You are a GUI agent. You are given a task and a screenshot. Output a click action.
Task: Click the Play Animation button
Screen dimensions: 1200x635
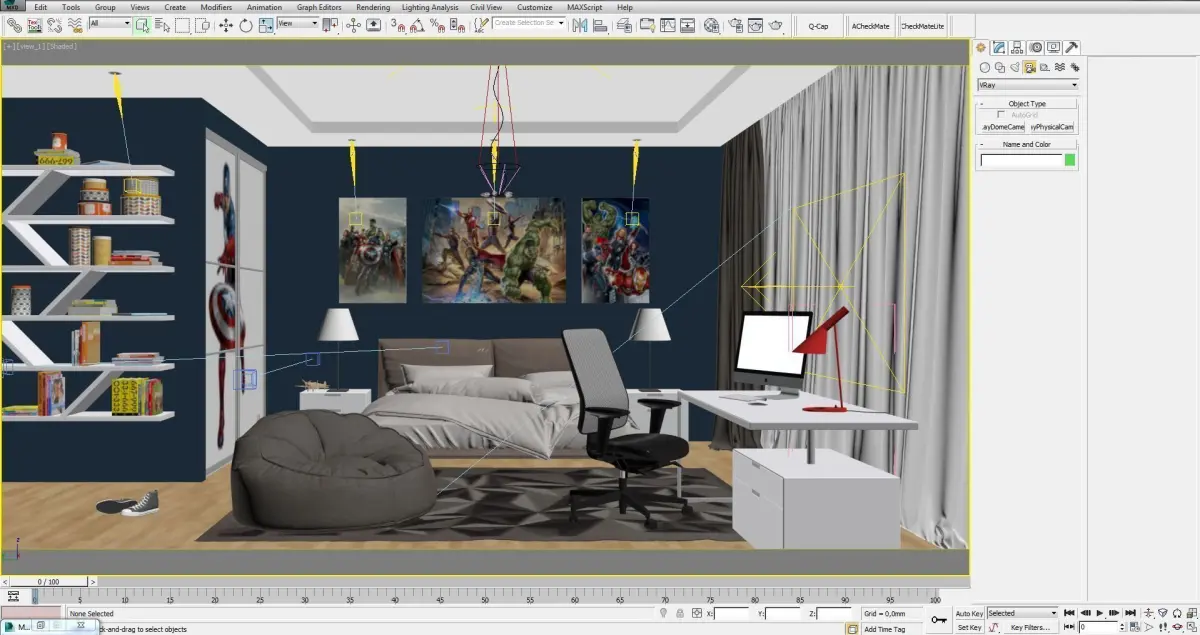[1100, 613]
